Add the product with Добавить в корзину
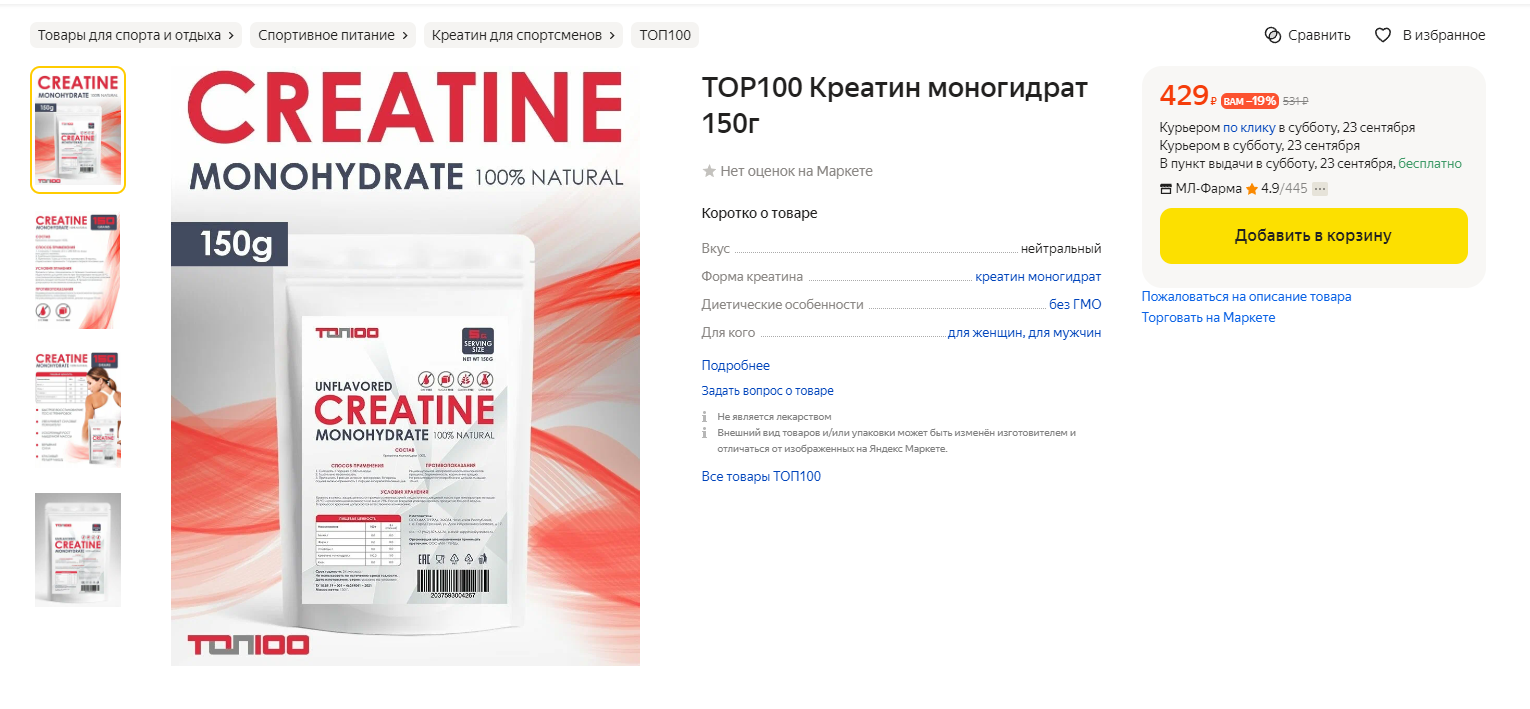 click(1313, 236)
